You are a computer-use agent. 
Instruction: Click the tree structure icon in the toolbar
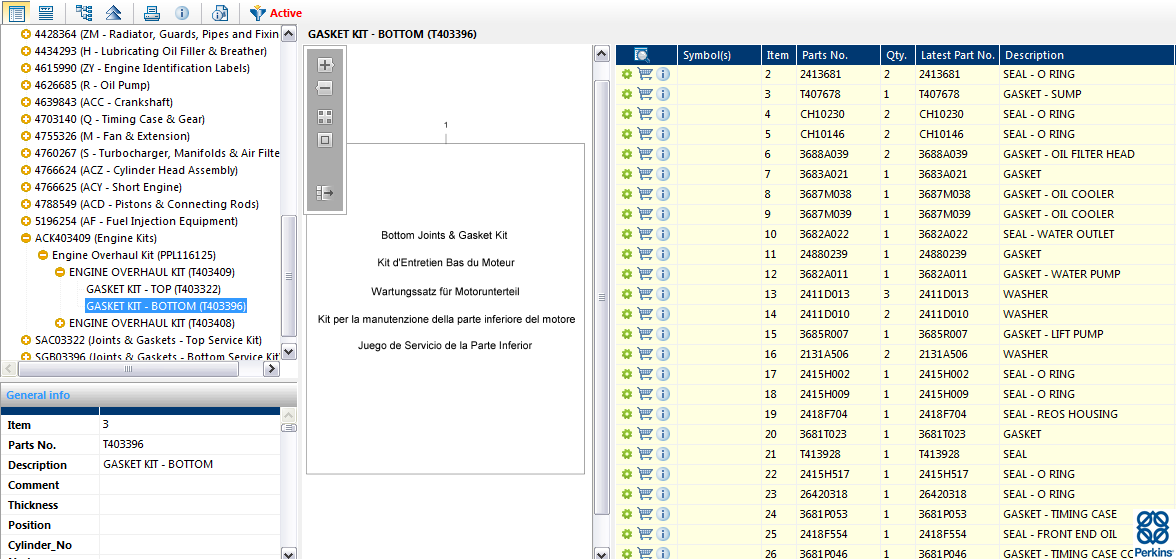(84, 13)
